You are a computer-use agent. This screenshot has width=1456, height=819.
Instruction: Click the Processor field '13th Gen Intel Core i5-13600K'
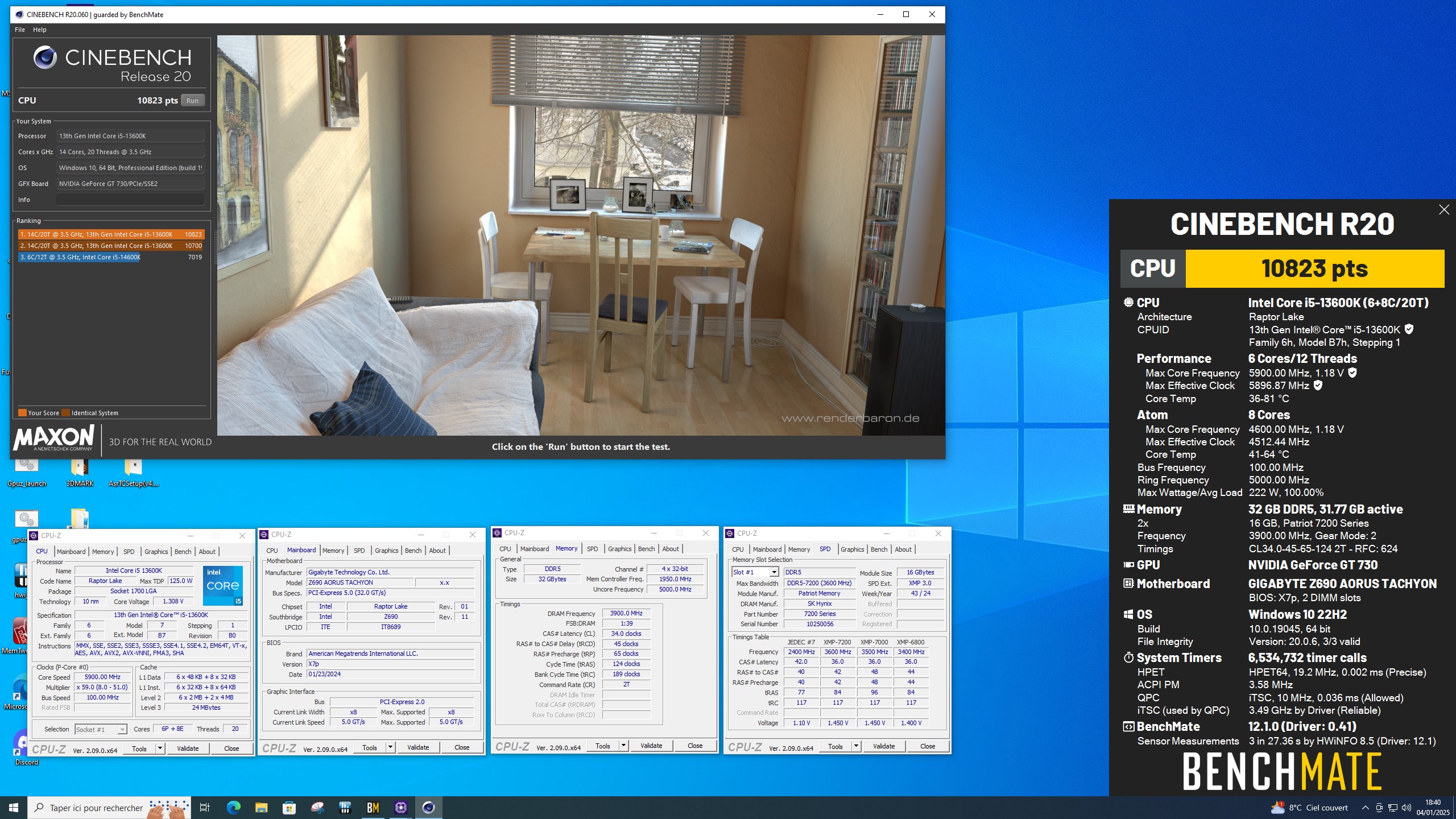(130, 136)
